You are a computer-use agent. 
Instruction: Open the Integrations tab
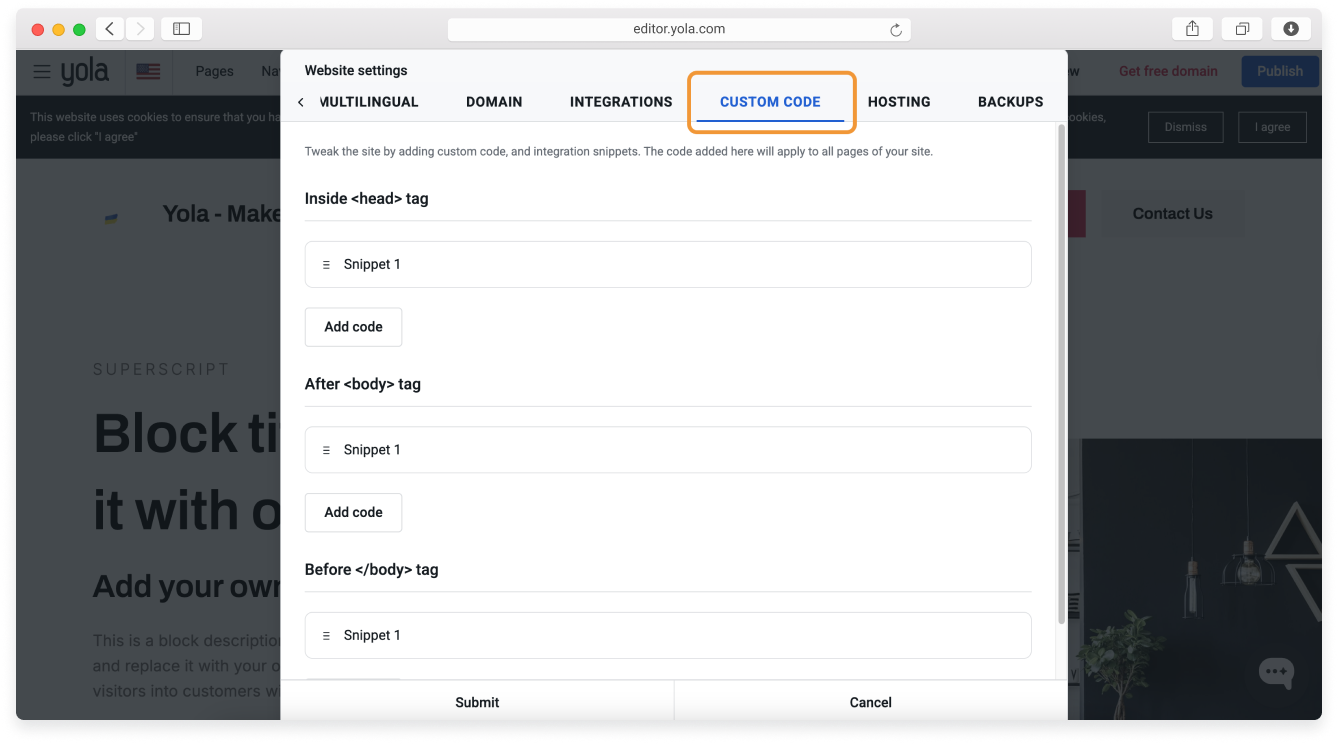pyautogui.click(x=621, y=102)
